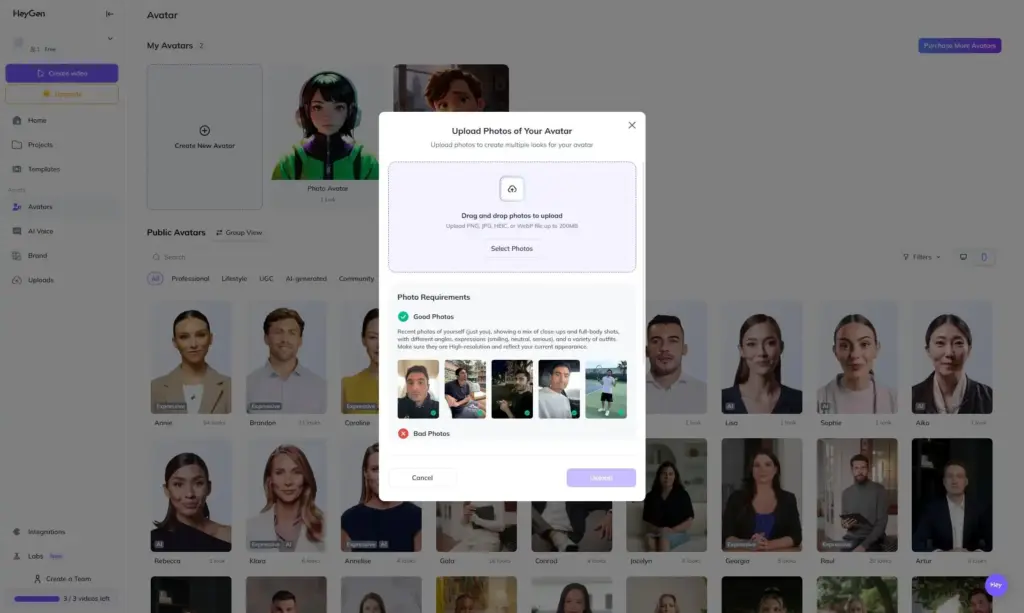1024x613 pixels.
Task: Switch to the Professional tab
Action: point(190,279)
